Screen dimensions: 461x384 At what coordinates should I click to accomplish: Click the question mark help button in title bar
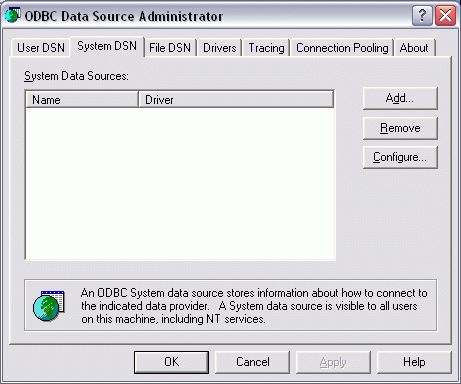coord(422,15)
